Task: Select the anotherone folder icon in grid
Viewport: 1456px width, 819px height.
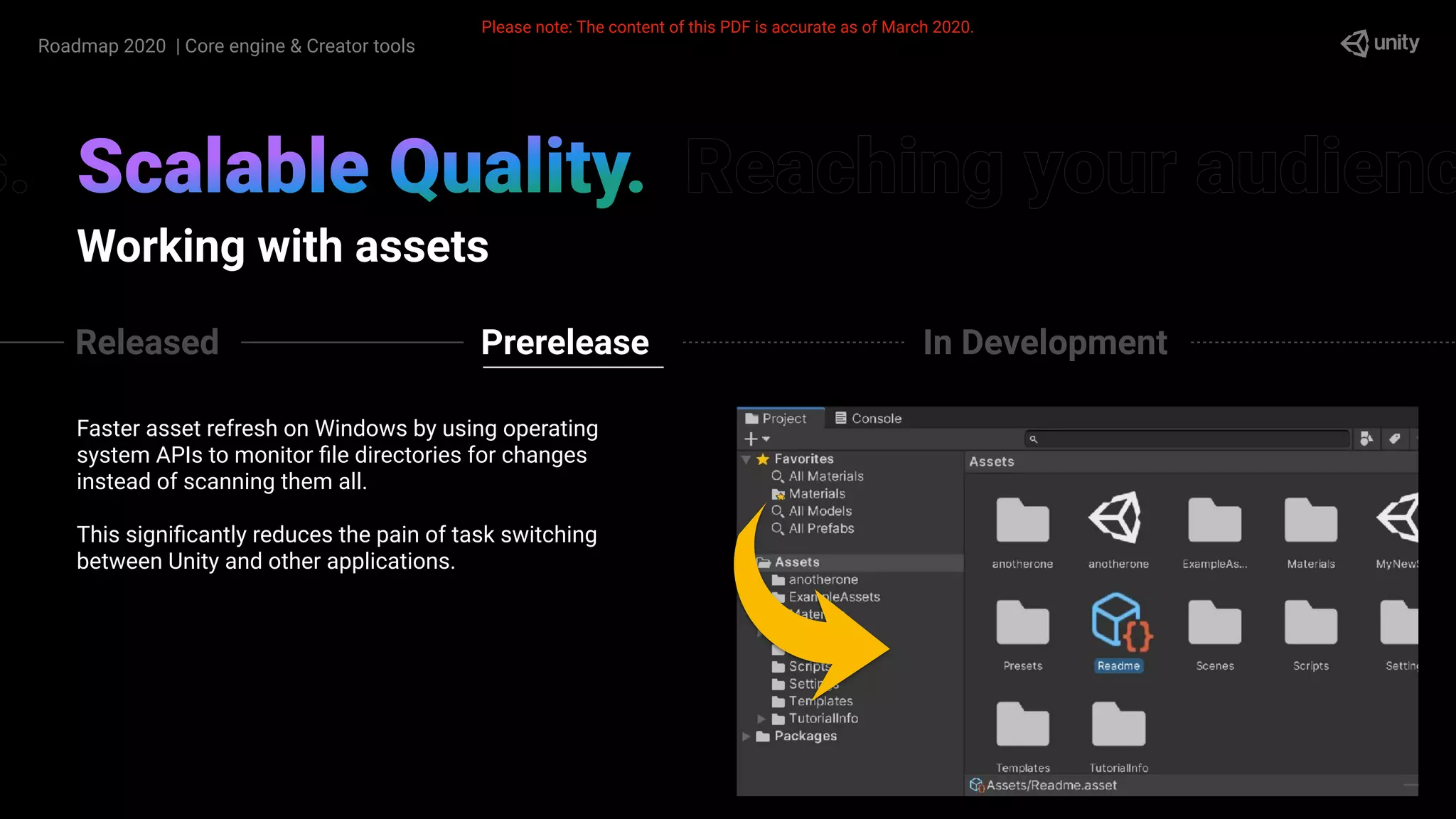Action: point(1022,520)
